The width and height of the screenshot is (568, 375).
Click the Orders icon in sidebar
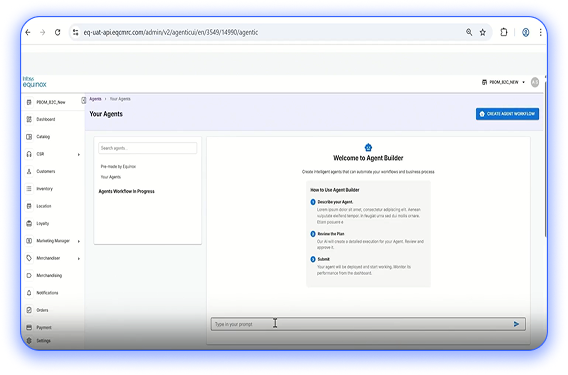29,310
